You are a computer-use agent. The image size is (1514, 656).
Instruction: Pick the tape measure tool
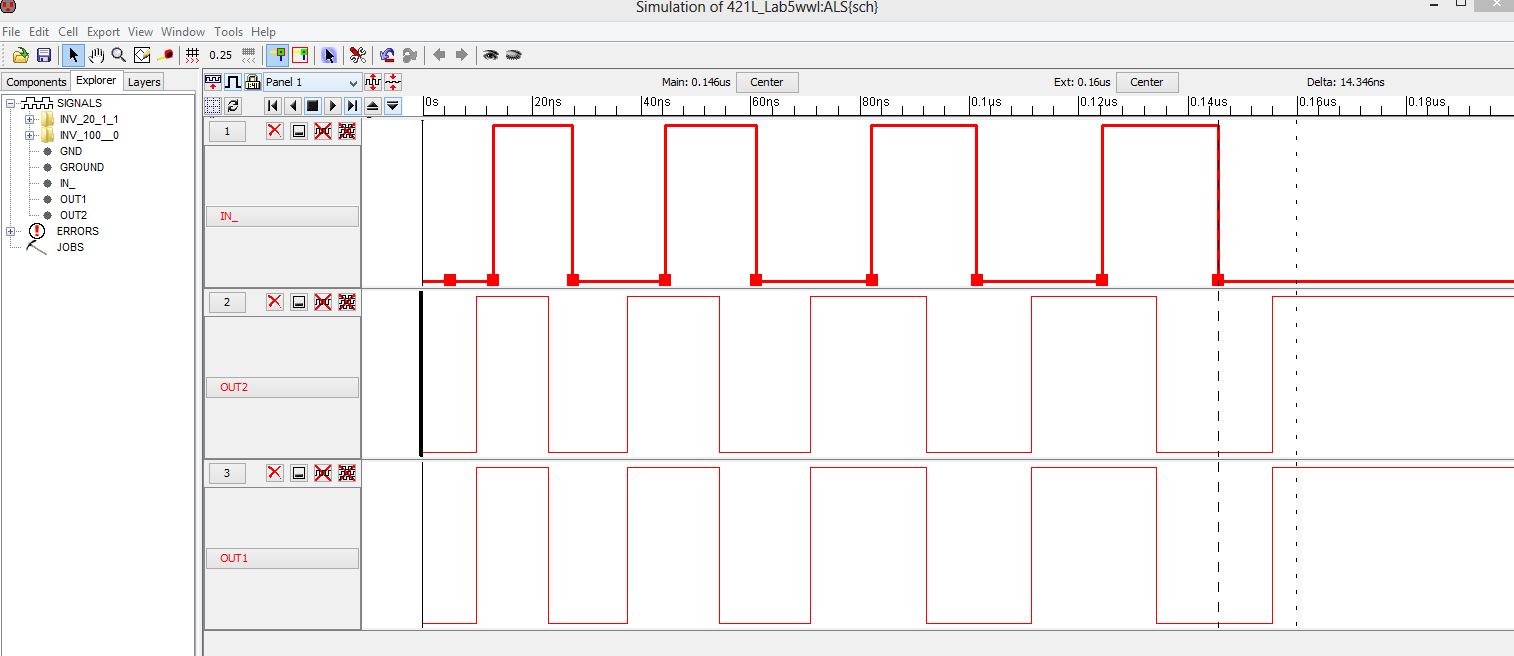tap(166, 55)
